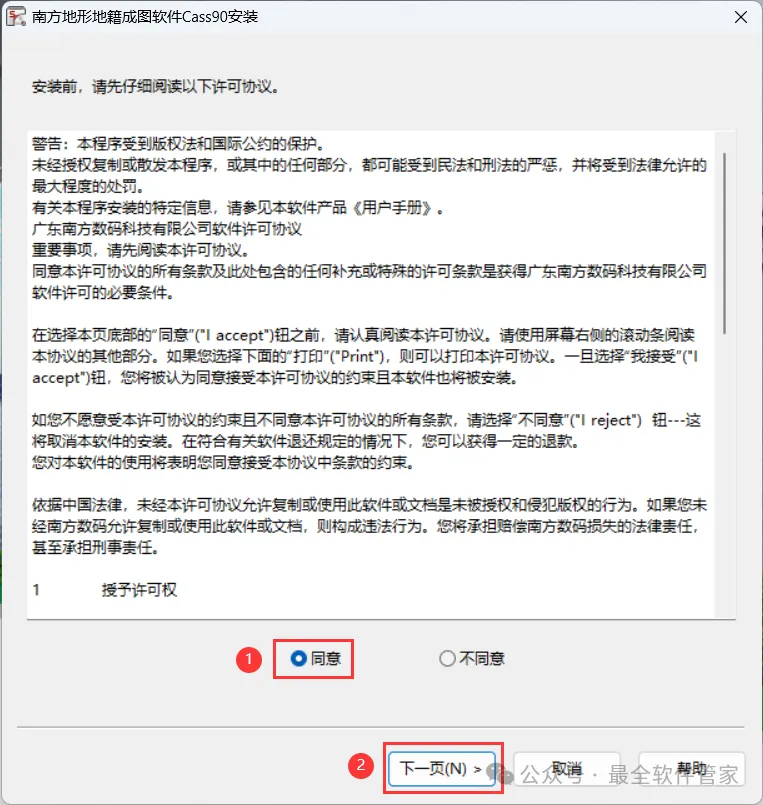The height and width of the screenshot is (805, 763).
Task: Click the 广东南方数码科技有限公司软件许可协议 line
Action: (167, 229)
